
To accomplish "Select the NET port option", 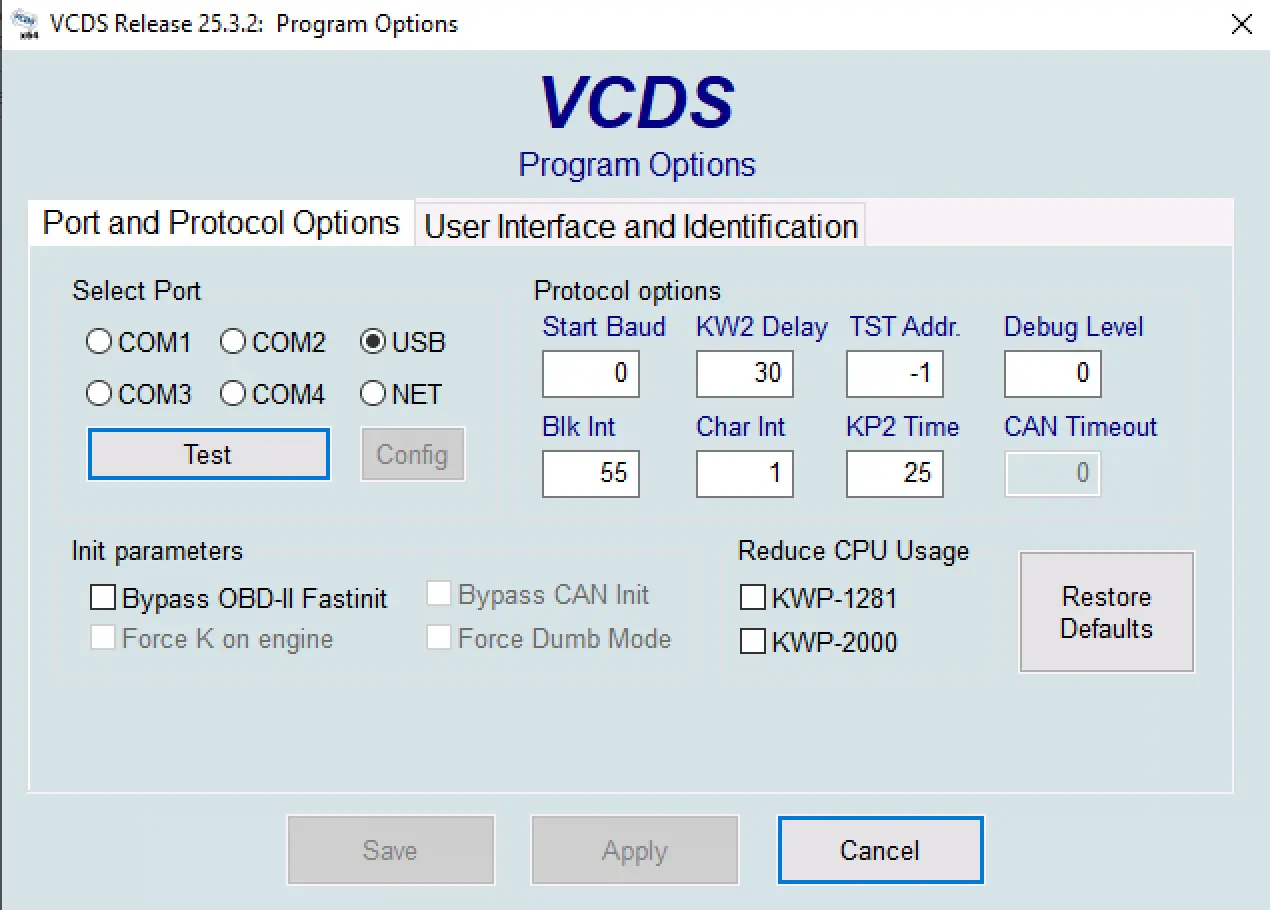I will [x=373, y=394].
